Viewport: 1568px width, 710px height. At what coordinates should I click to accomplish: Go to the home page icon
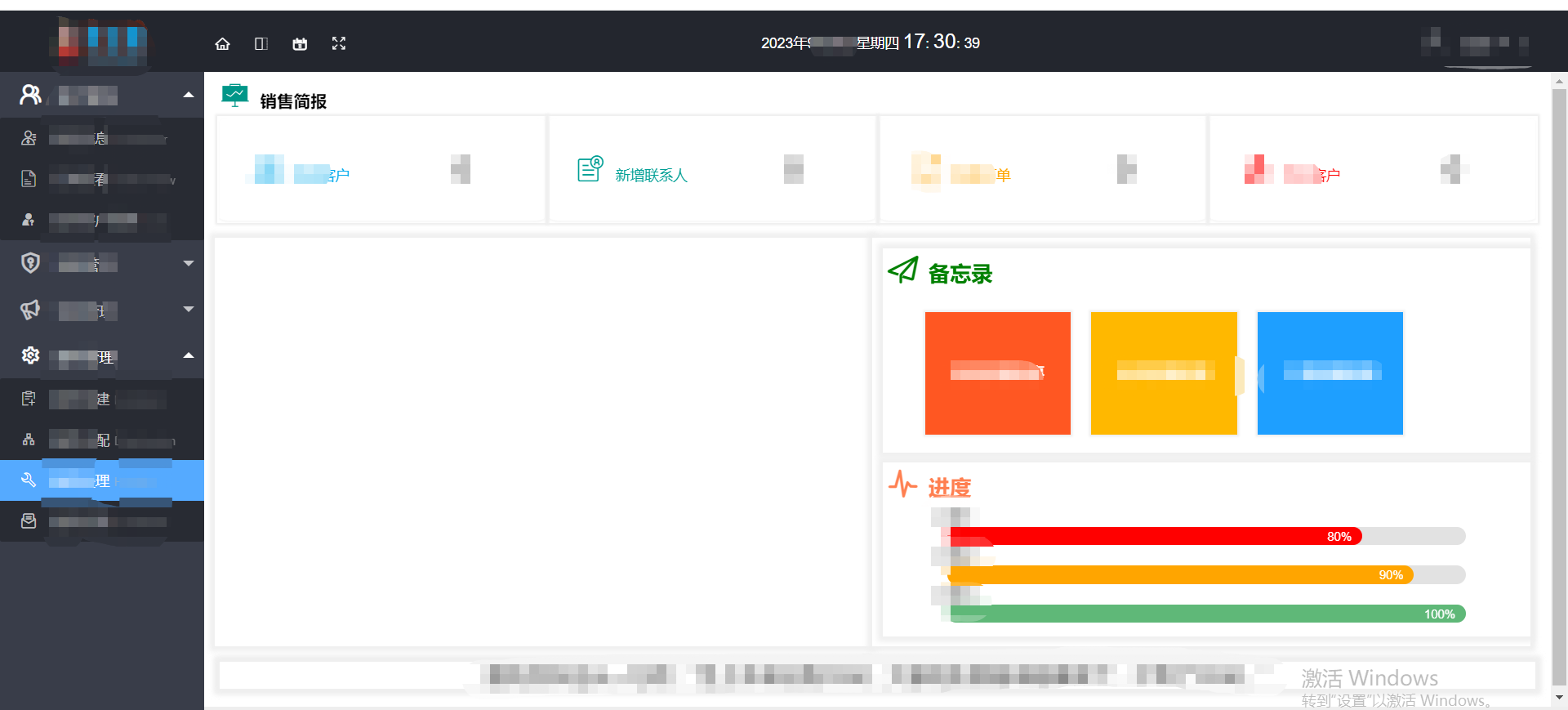pos(222,43)
